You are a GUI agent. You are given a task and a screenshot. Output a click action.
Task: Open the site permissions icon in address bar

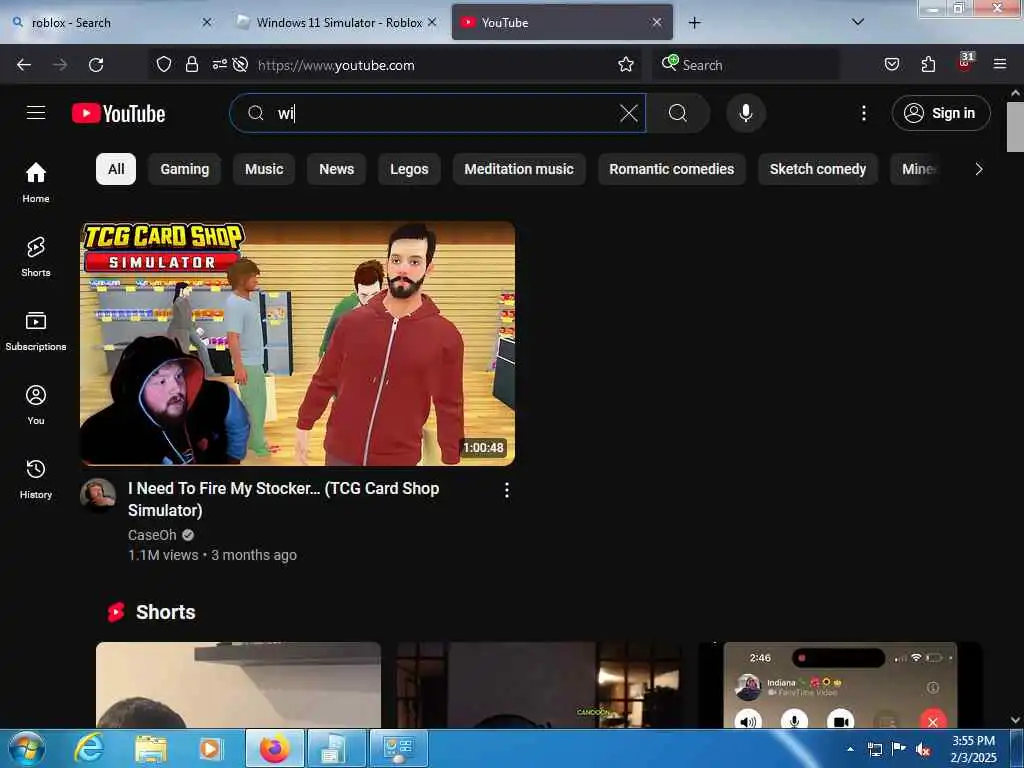tap(219, 64)
